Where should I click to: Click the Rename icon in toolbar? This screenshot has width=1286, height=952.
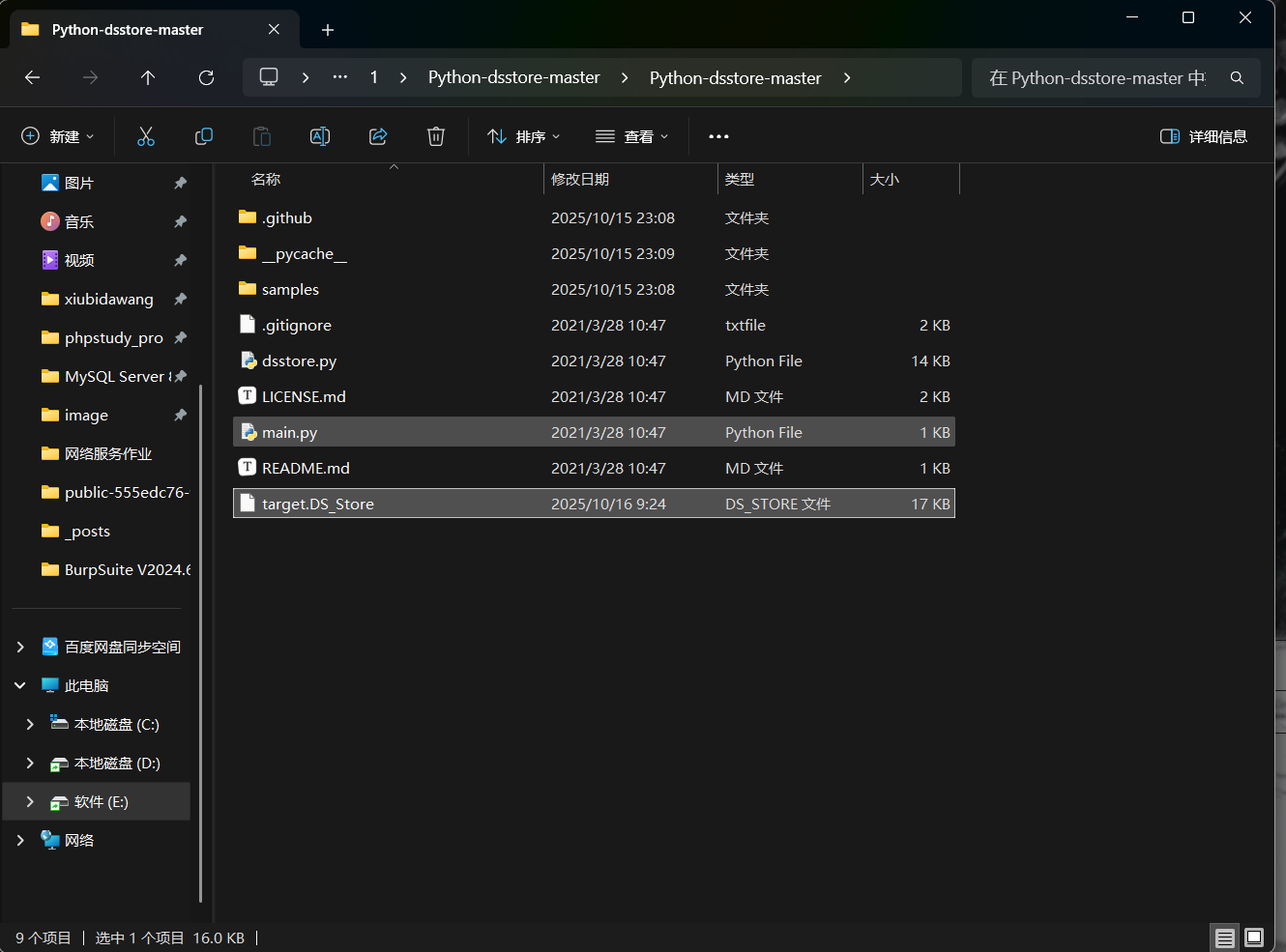[x=320, y=136]
